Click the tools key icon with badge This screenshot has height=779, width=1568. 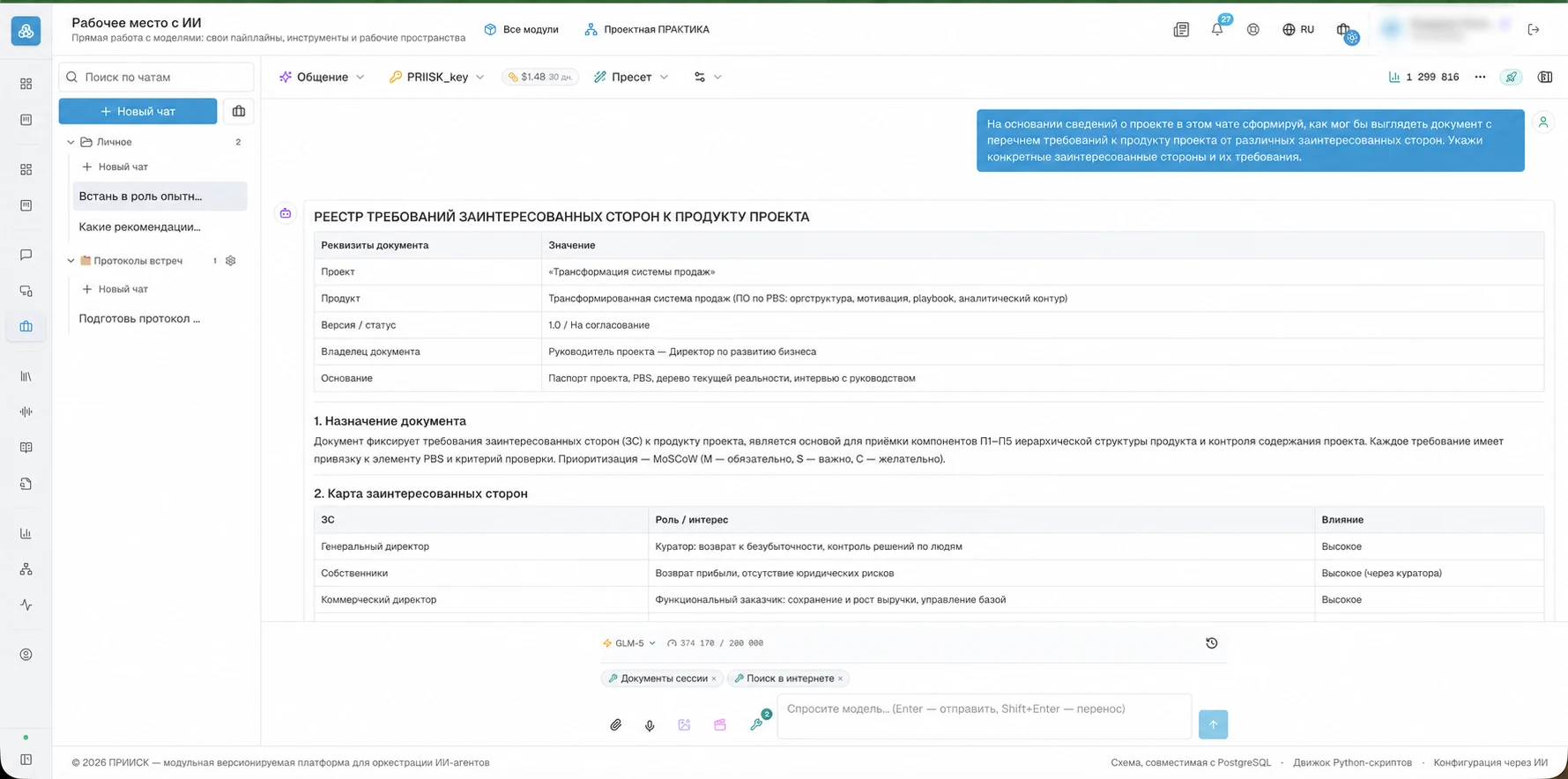click(757, 723)
